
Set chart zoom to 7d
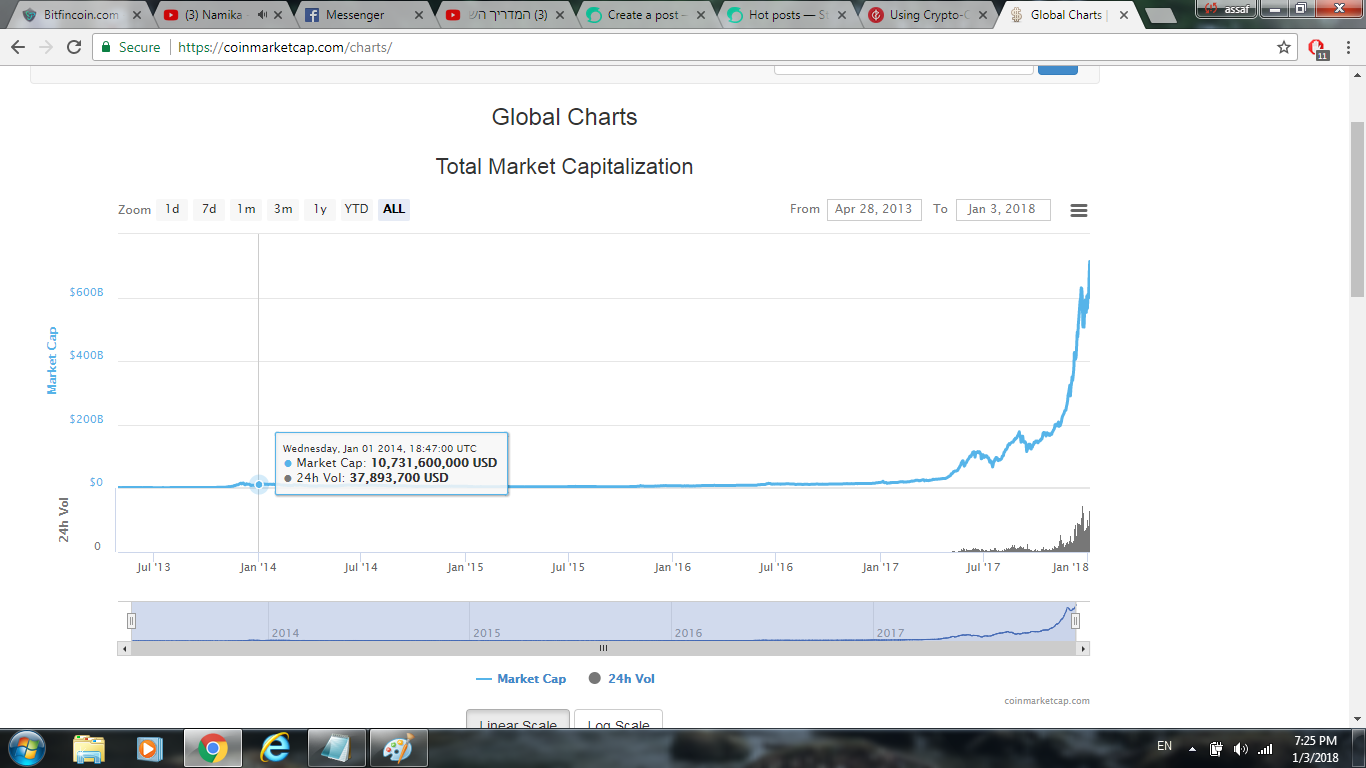pyautogui.click(x=209, y=209)
